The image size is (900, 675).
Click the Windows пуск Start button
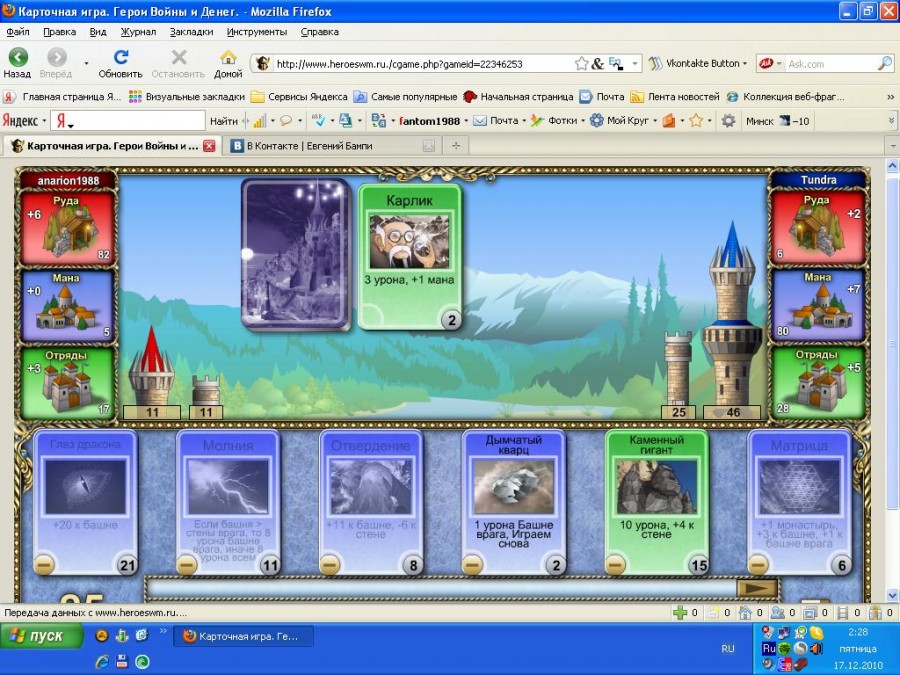(x=37, y=636)
